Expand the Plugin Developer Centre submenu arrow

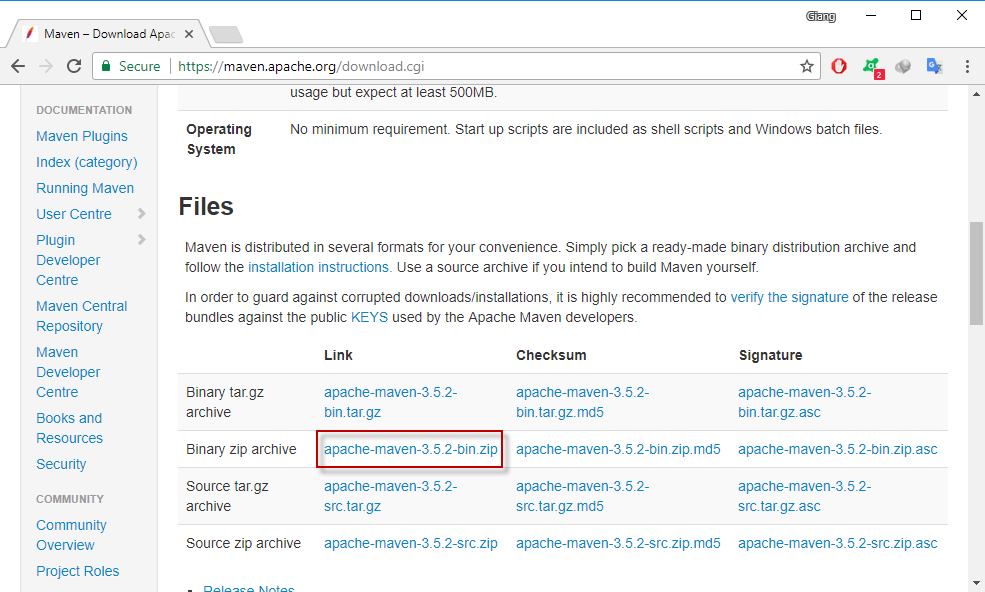click(x=141, y=240)
